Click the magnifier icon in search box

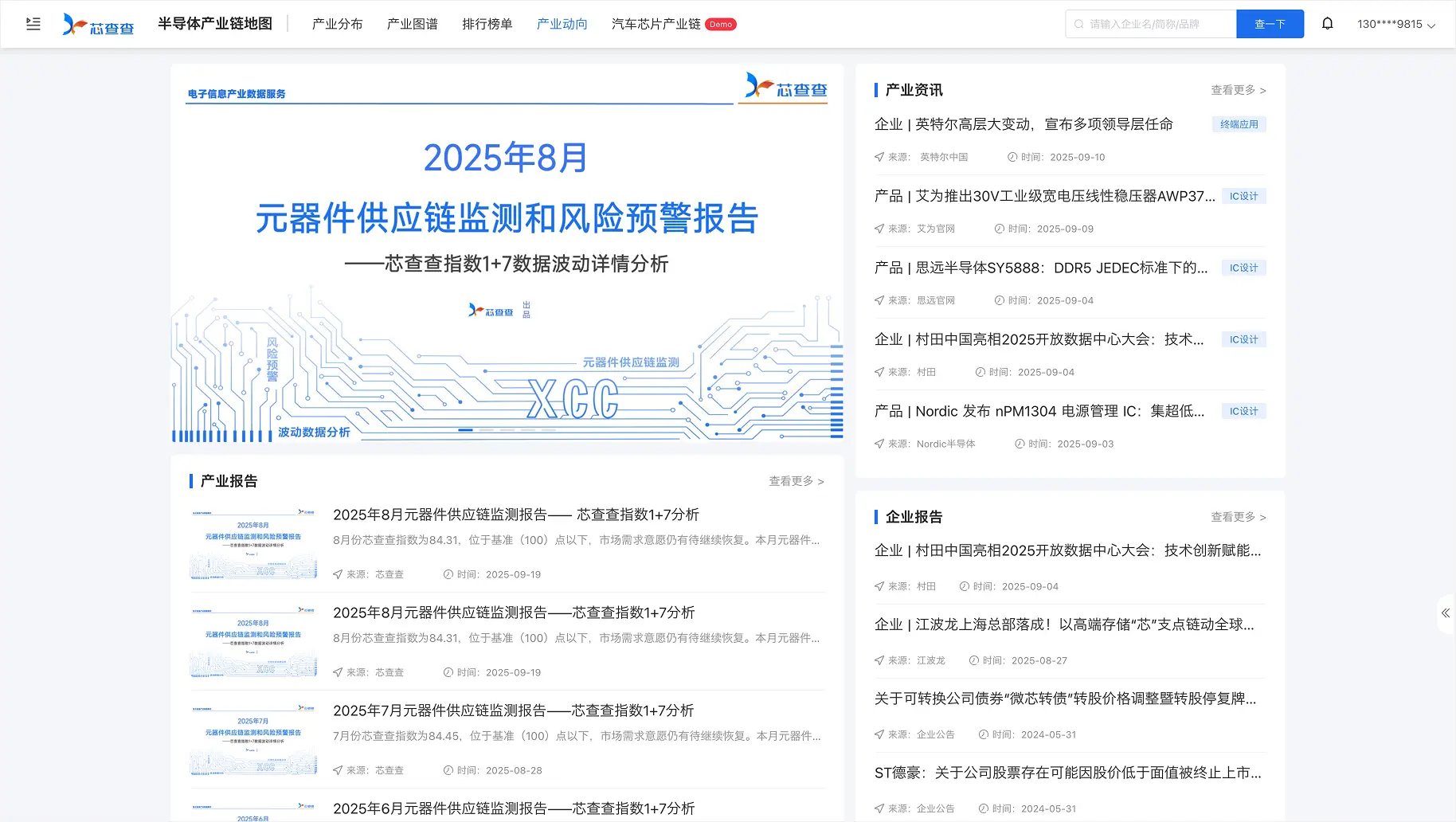1078,24
